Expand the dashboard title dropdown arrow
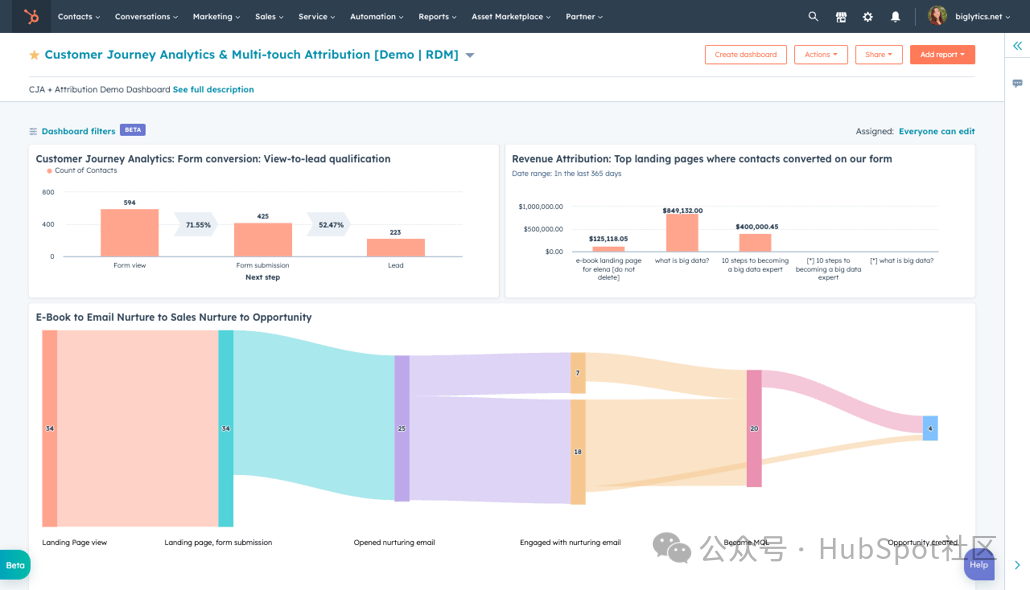This screenshot has height=590, width=1030. point(470,56)
